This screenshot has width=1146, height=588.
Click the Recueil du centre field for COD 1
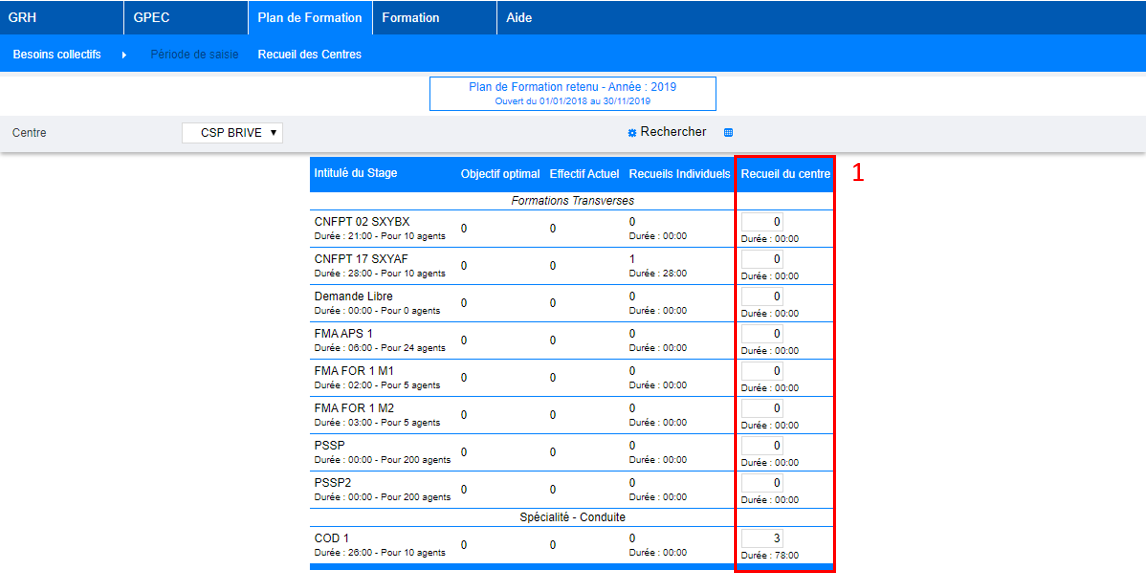(763, 538)
